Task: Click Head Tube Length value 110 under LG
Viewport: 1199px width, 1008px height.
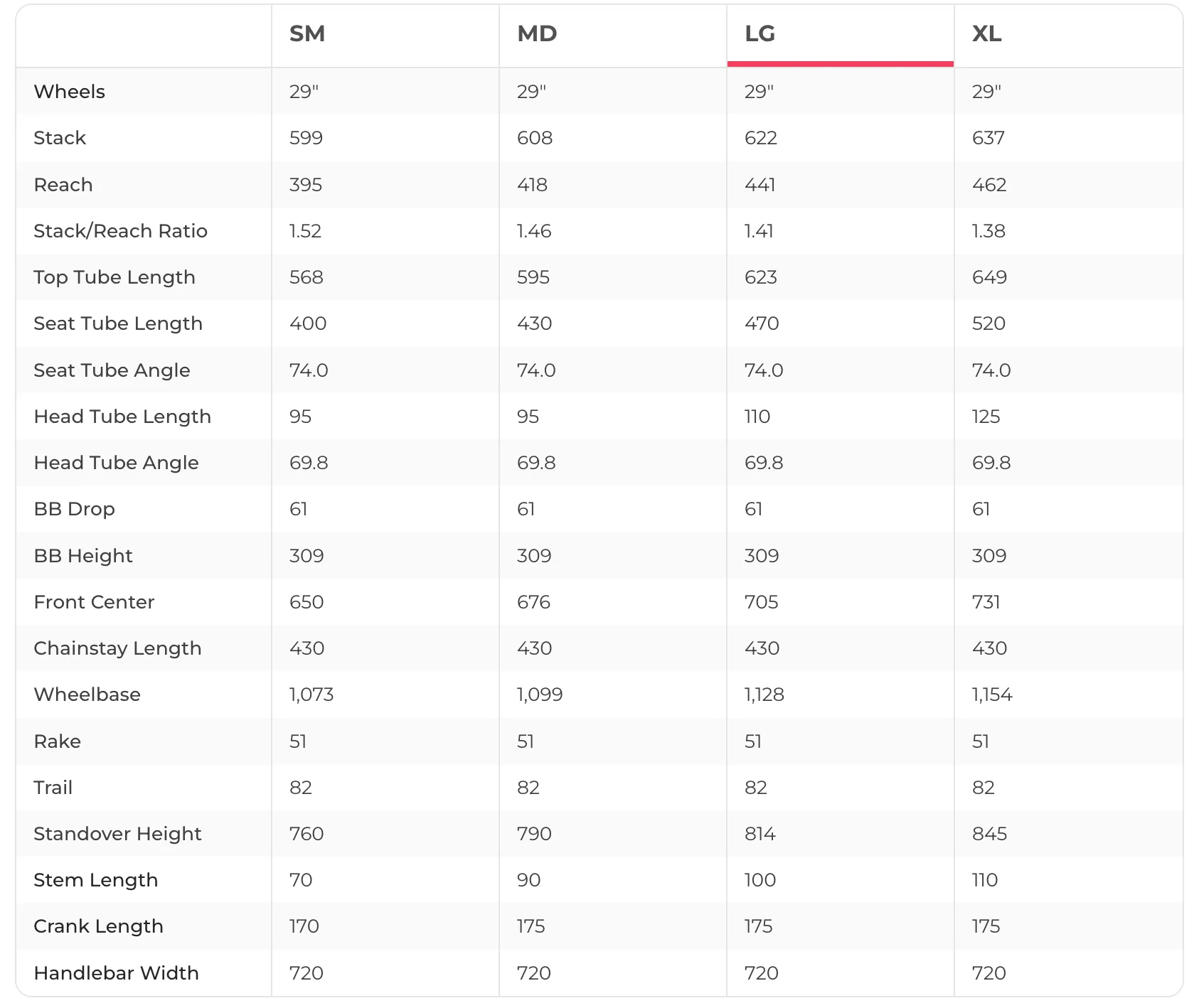Action: pyautogui.click(x=757, y=417)
